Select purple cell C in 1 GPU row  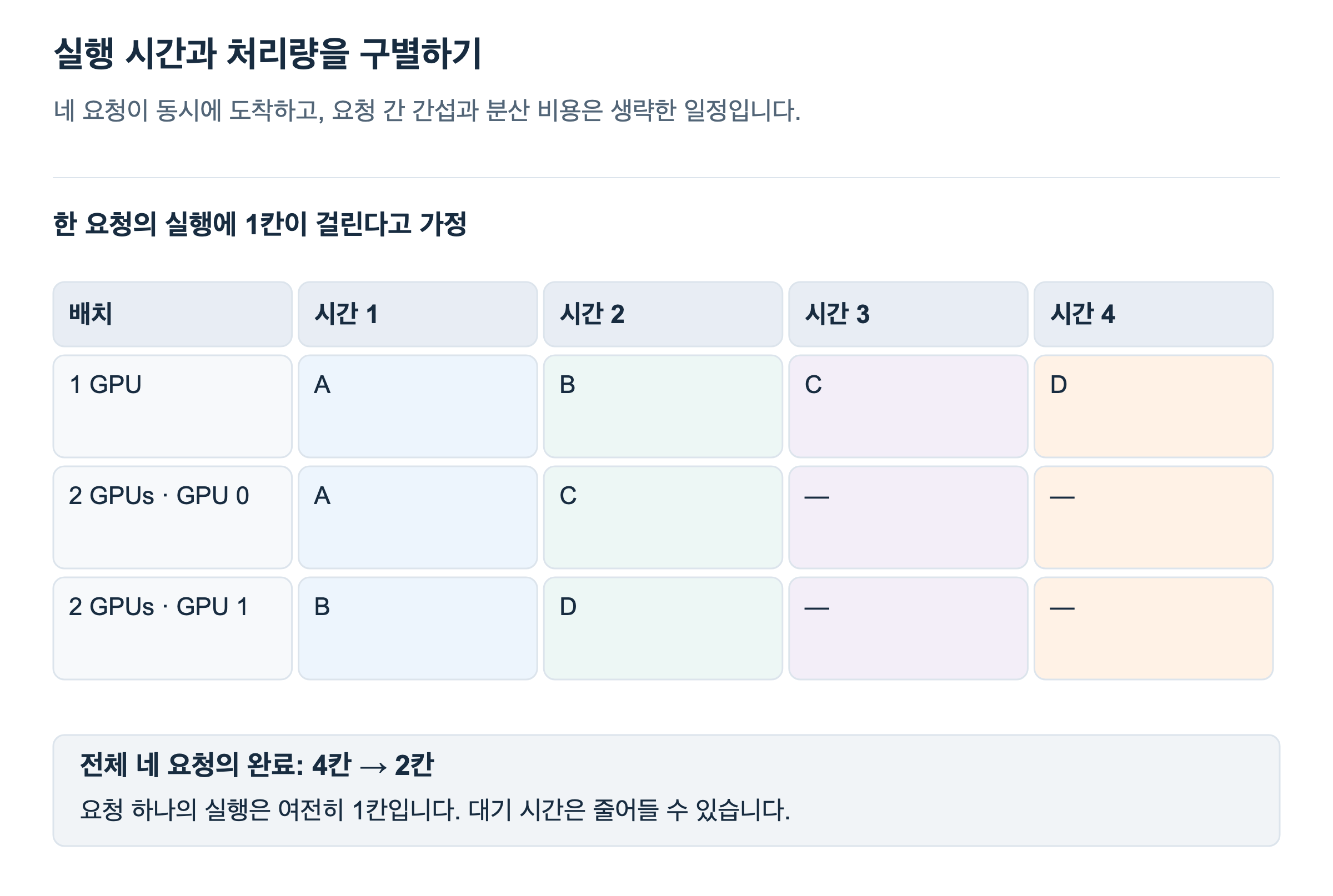pyautogui.click(x=908, y=406)
